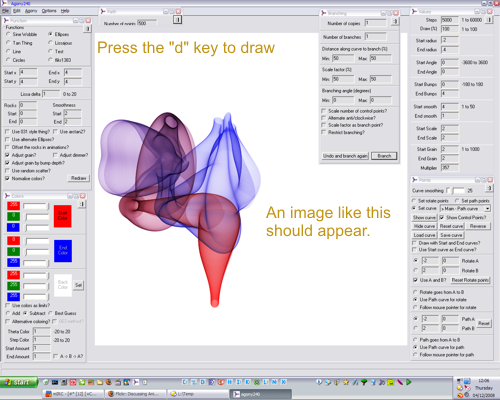Check Scale number of control points

coord(323,111)
